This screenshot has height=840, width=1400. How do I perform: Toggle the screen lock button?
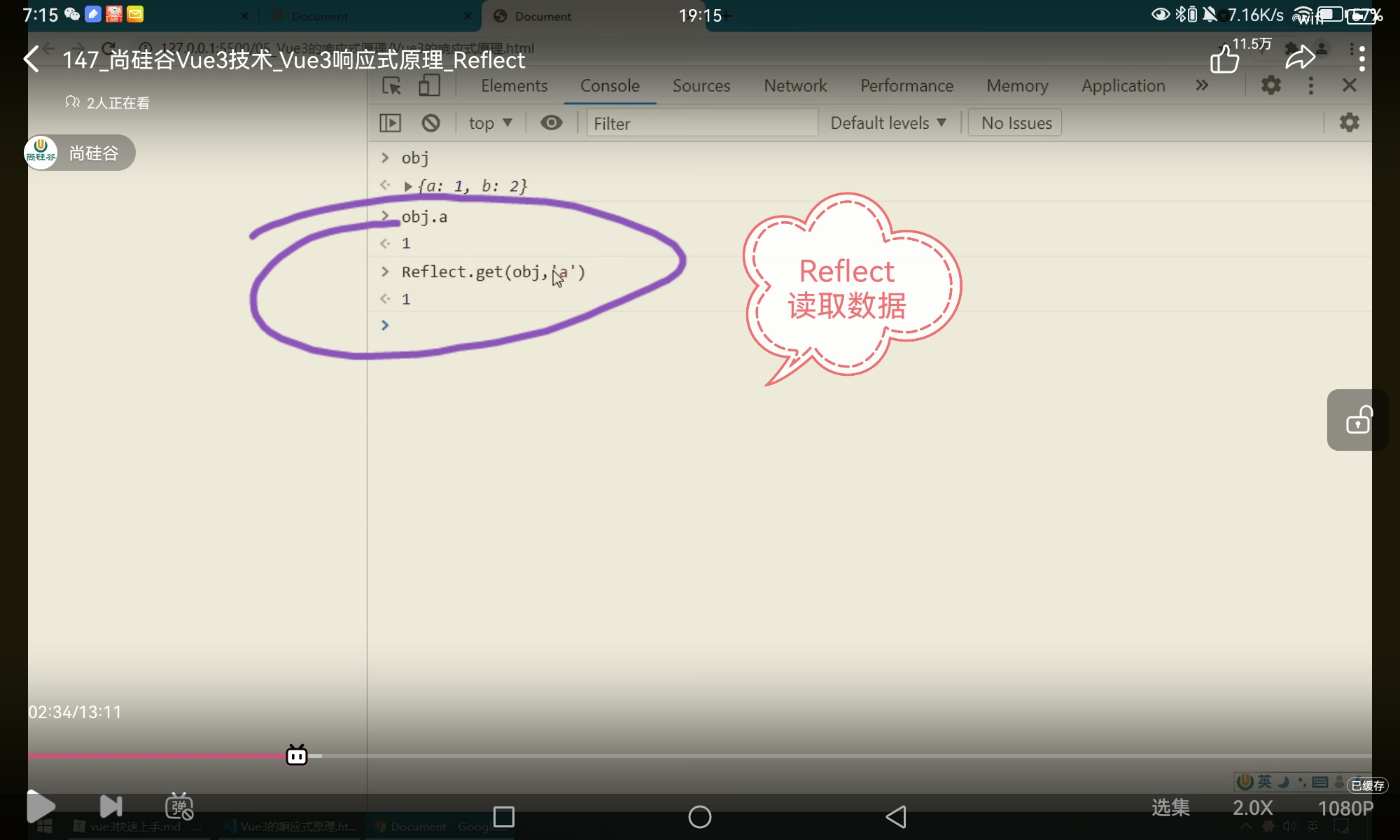(1358, 420)
